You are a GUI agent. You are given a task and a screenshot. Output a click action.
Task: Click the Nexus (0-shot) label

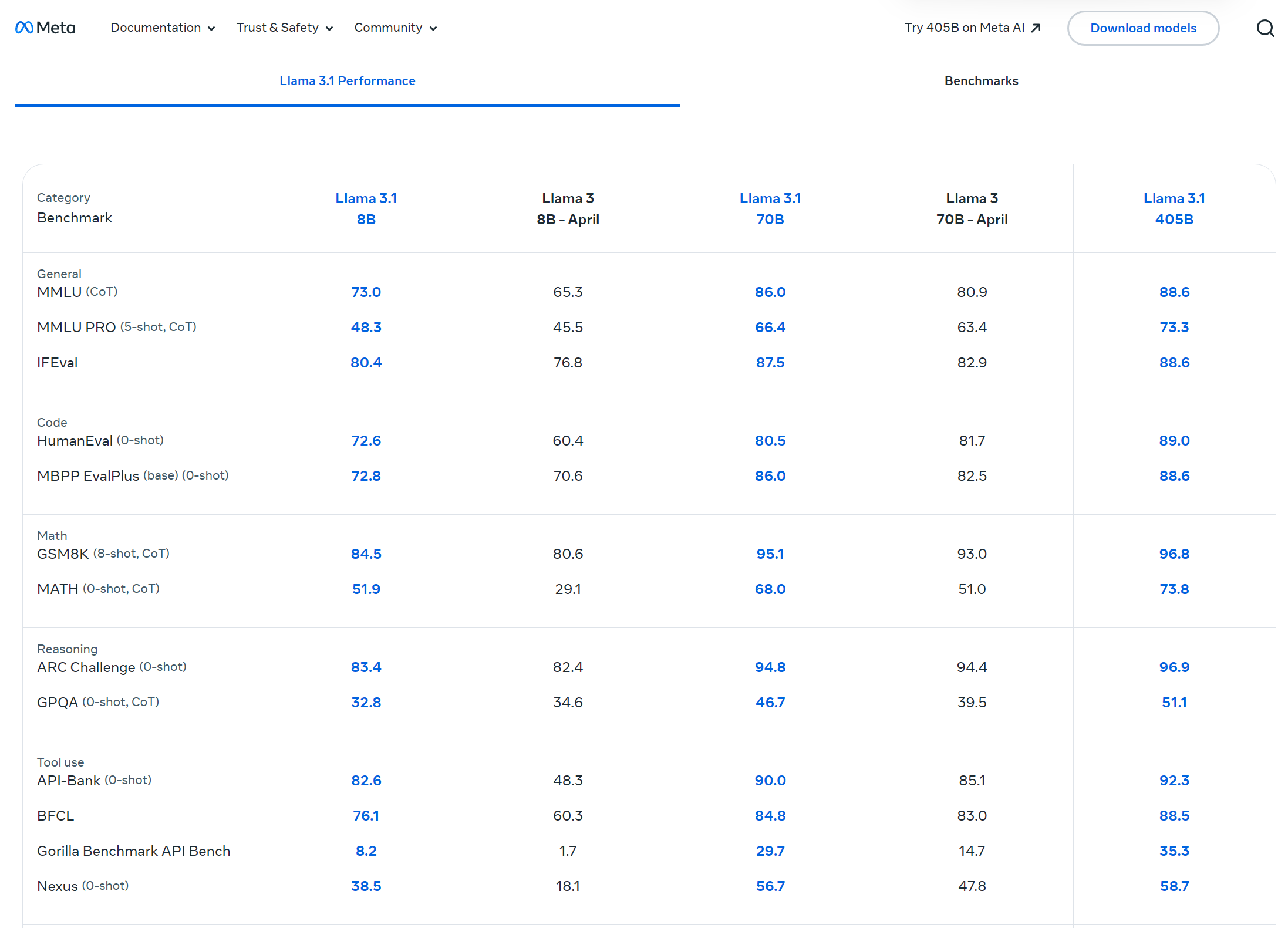pyautogui.click(x=83, y=886)
